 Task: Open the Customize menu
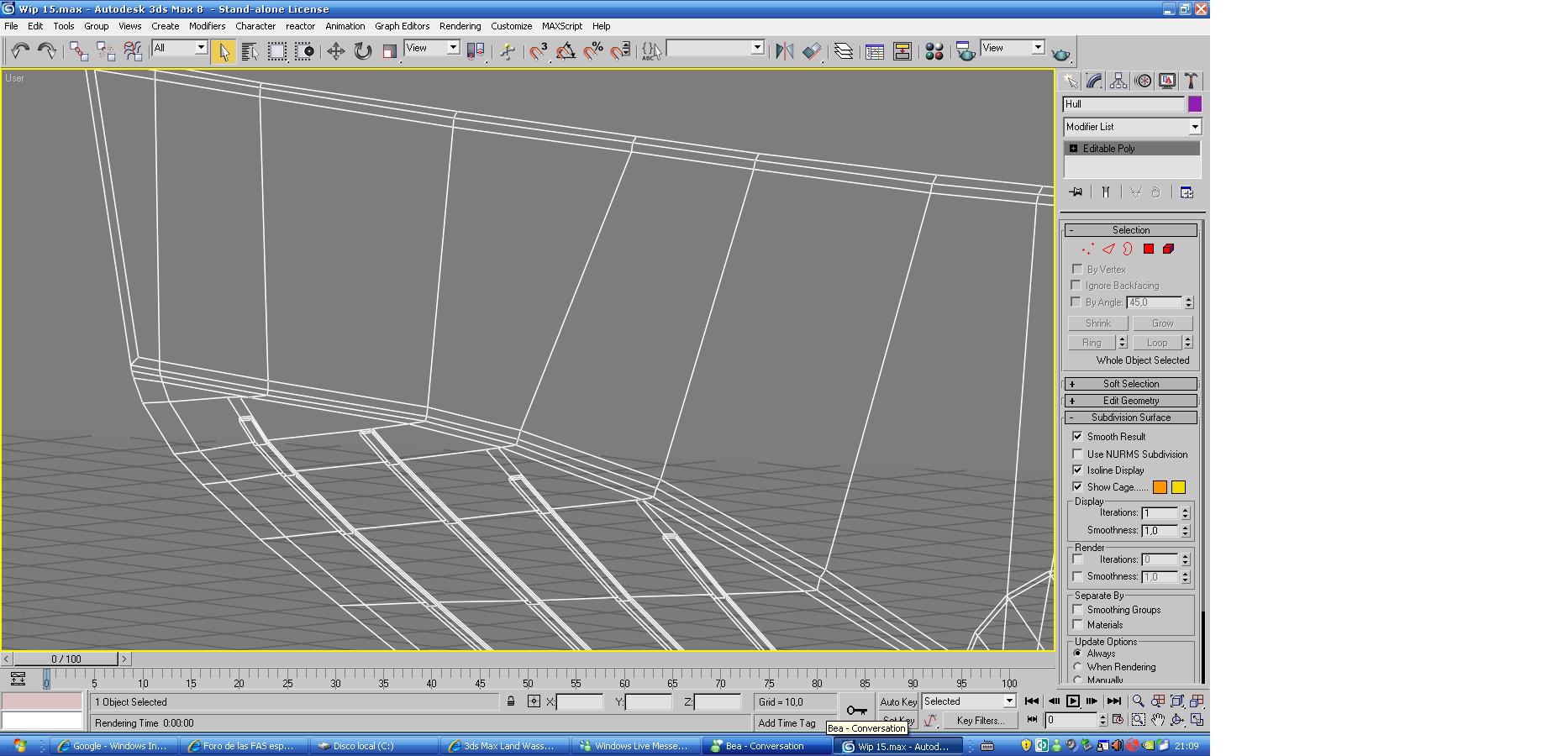click(511, 26)
